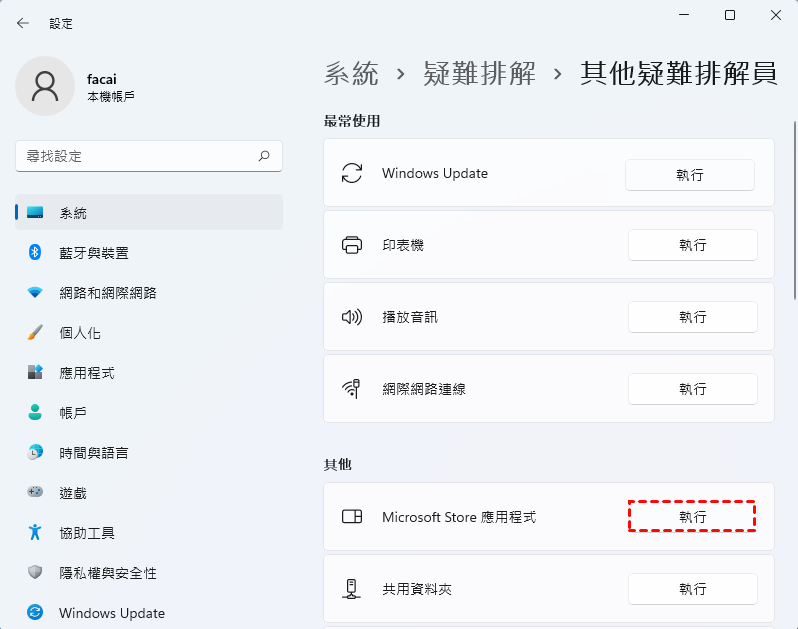Click the 播放音訊 speaker icon
Viewport: 798px width, 629px height.
[x=352, y=317]
